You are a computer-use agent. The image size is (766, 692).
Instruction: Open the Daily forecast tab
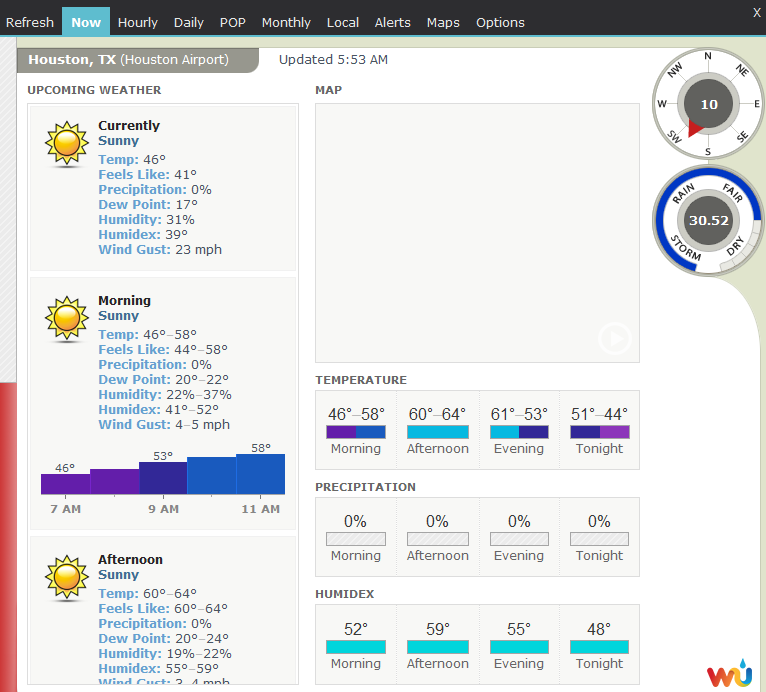(188, 22)
